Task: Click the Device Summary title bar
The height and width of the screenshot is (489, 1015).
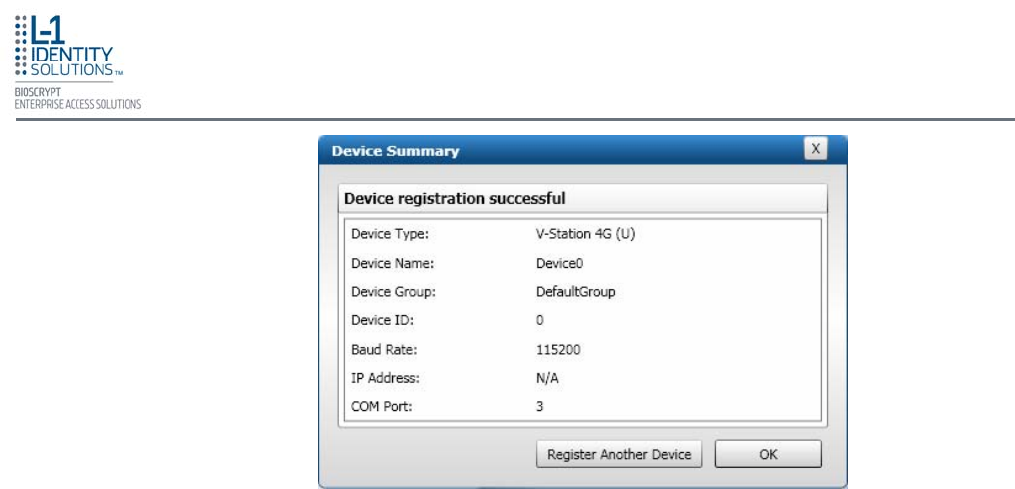Action: pyautogui.click(x=560, y=151)
